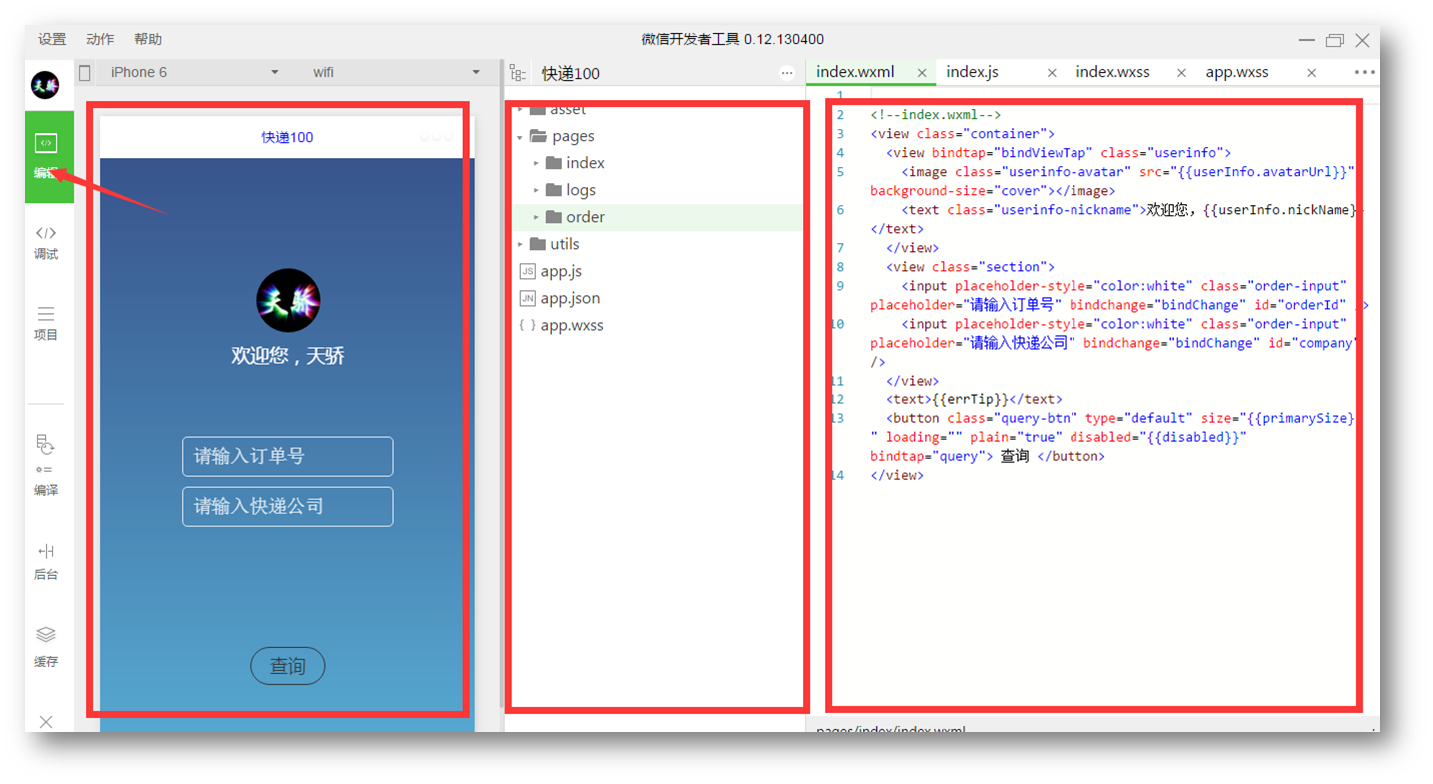Close the index.js tab
The image size is (1433, 784).
point(1052,73)
